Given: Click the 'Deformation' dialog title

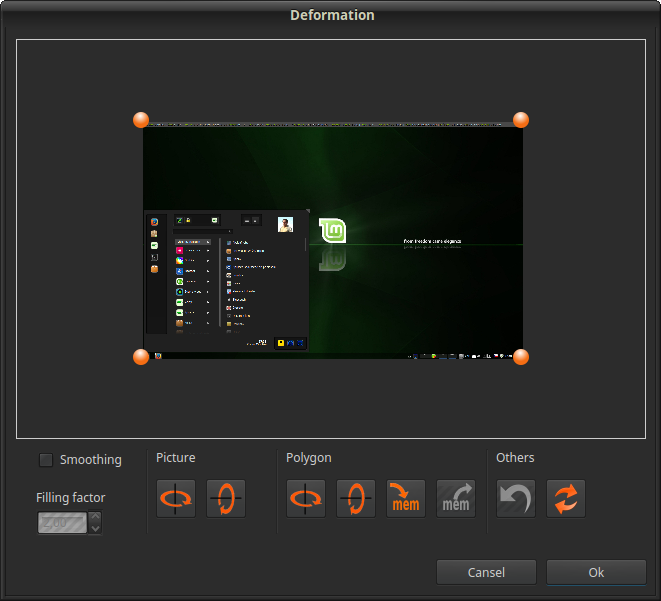Looking at the screenshot, I should pyautogui.click(x=332, y=15).
